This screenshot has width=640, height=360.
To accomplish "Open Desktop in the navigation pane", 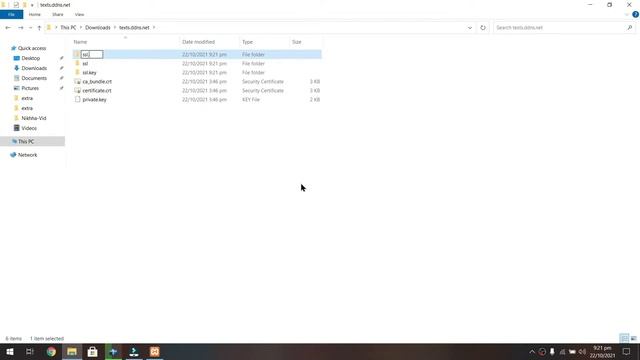I will click(31, 58).
